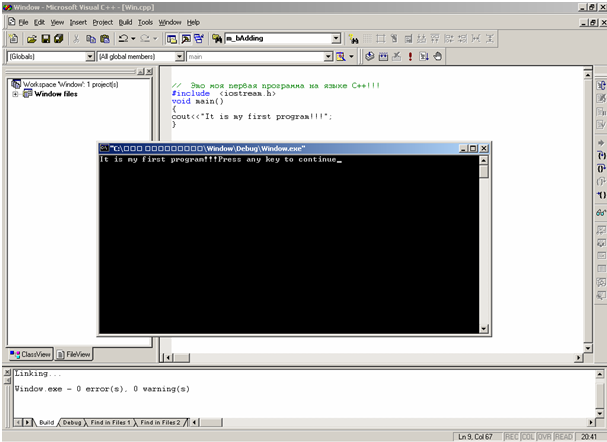The width and height of the screenshot is (607, 442).
Task: Click the Copy icon in toolbar
Action: click(x=90, y=39)
